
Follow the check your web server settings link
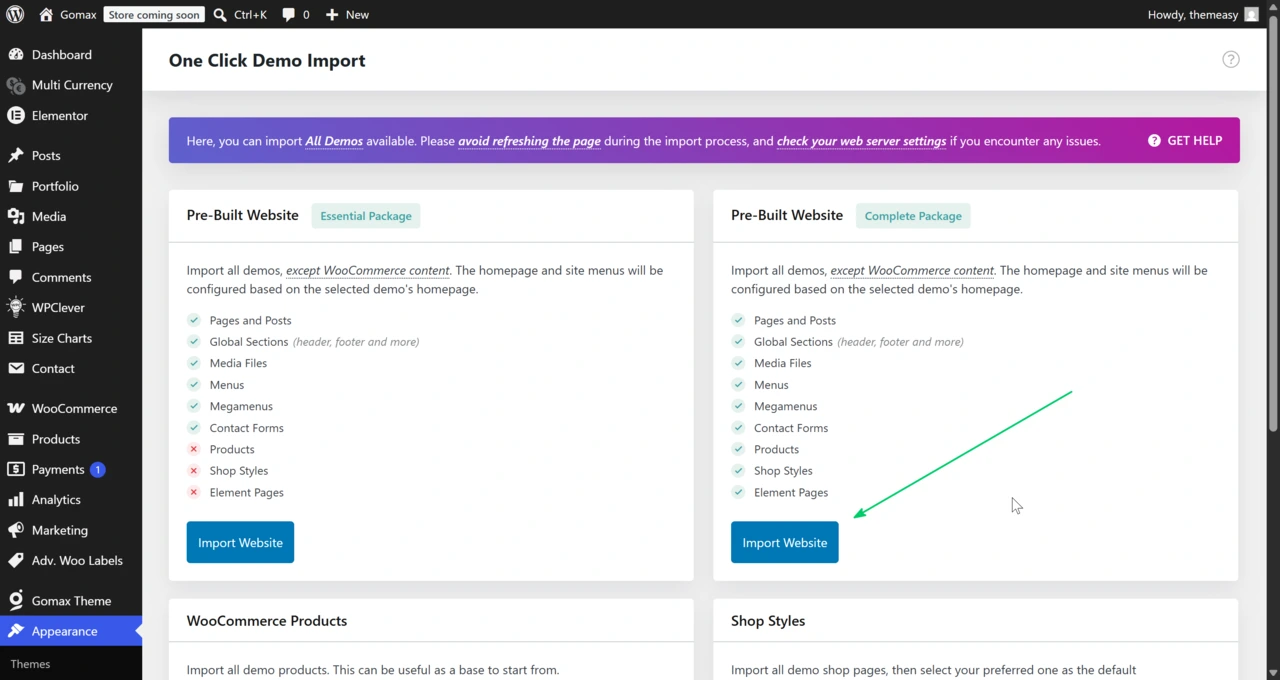(861, 141)
